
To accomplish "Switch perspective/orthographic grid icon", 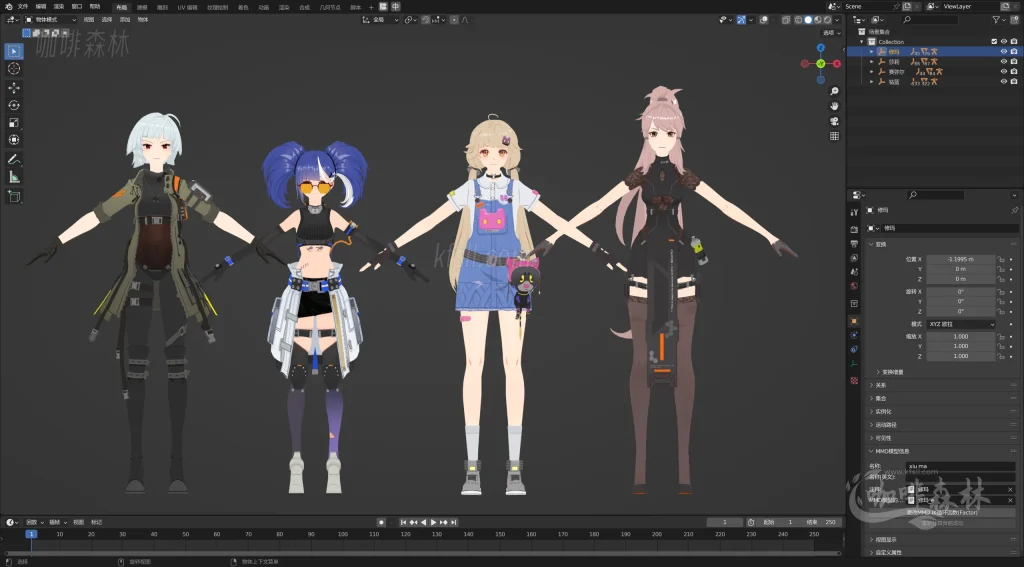I will pyautogui.click(x=834, y=137).
